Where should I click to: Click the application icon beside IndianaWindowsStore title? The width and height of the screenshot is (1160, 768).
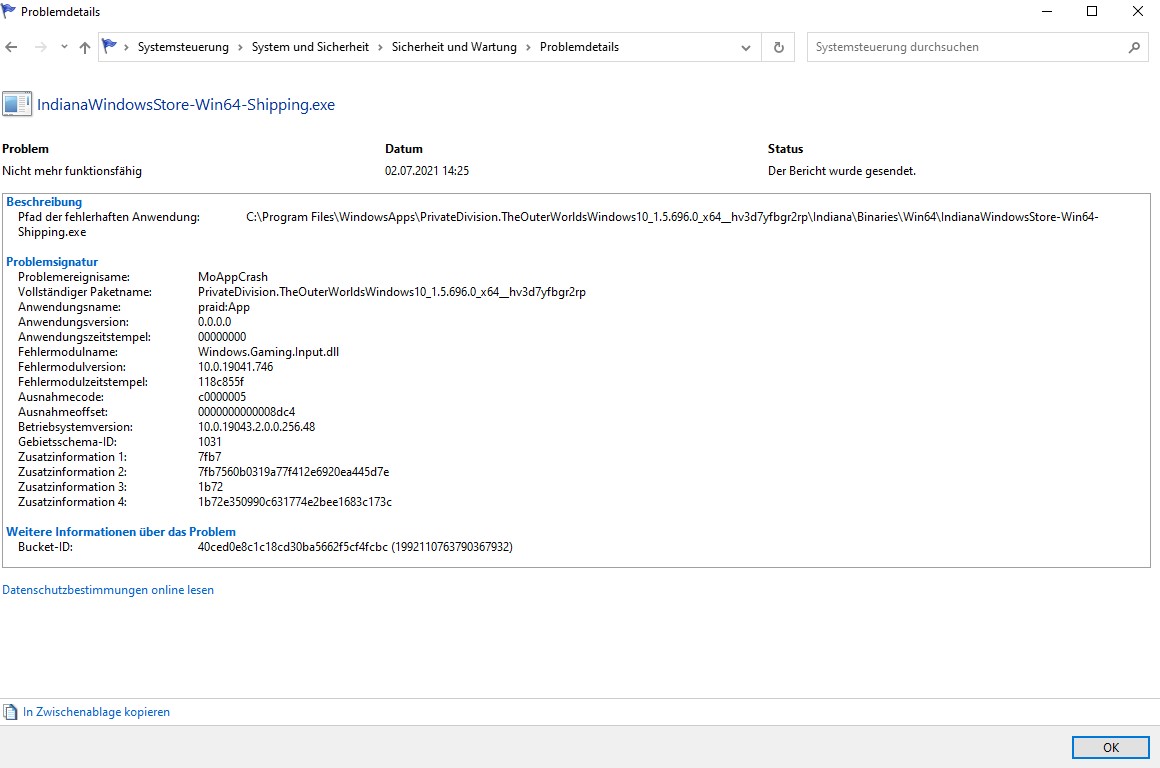pyautogui.click(x=17, y=104)
